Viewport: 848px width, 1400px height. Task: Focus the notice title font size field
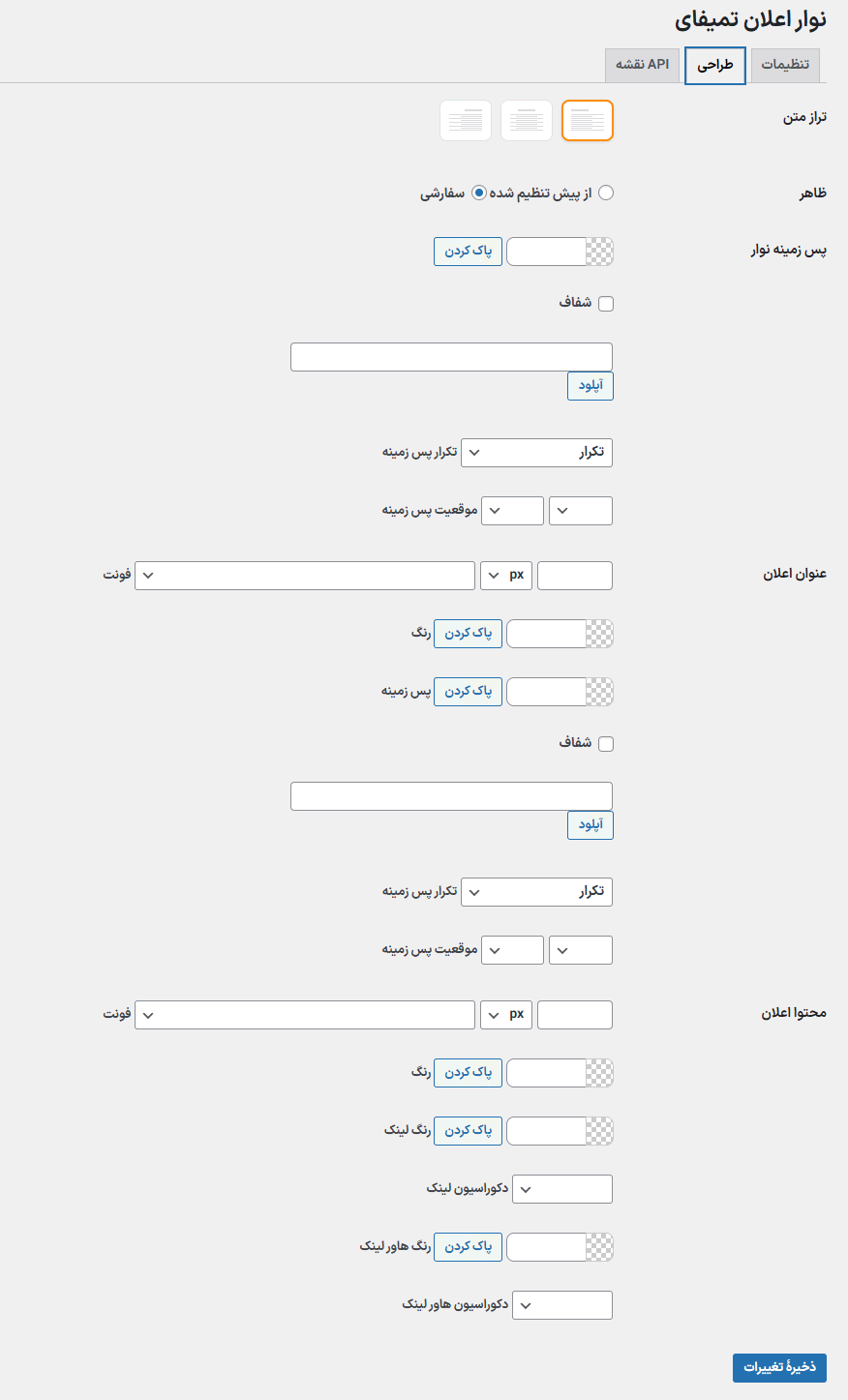574,576
